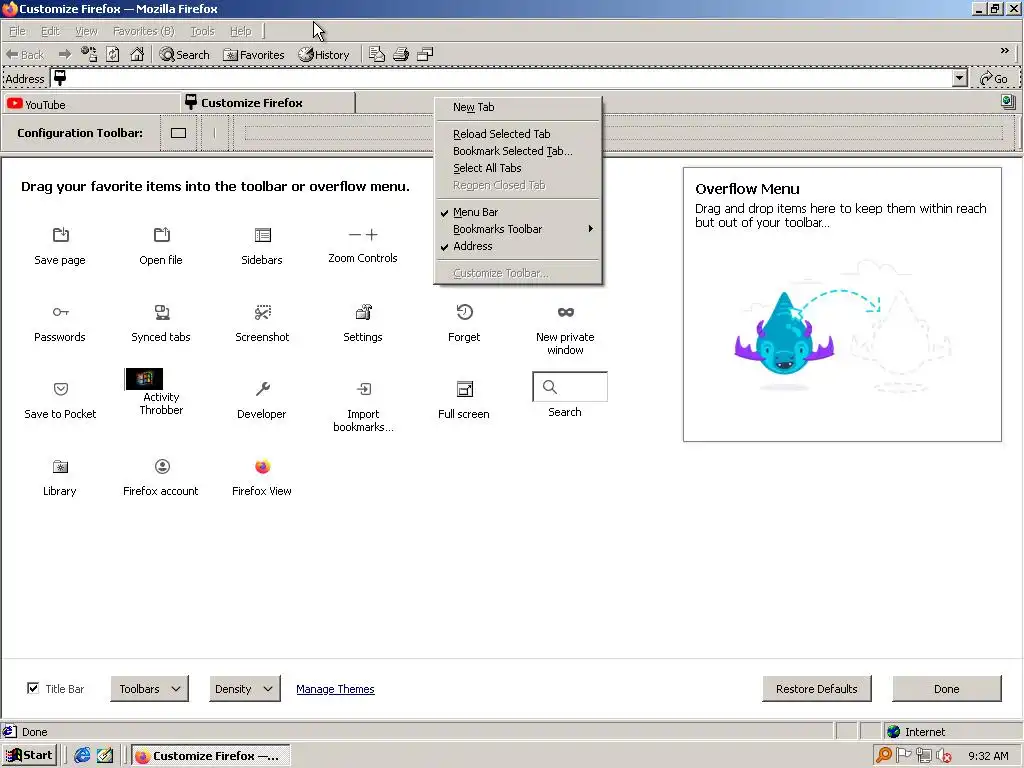Select the Synced tabs icon
The width and height of the screenshot is (1024, 768).
(x=161, y=312)
